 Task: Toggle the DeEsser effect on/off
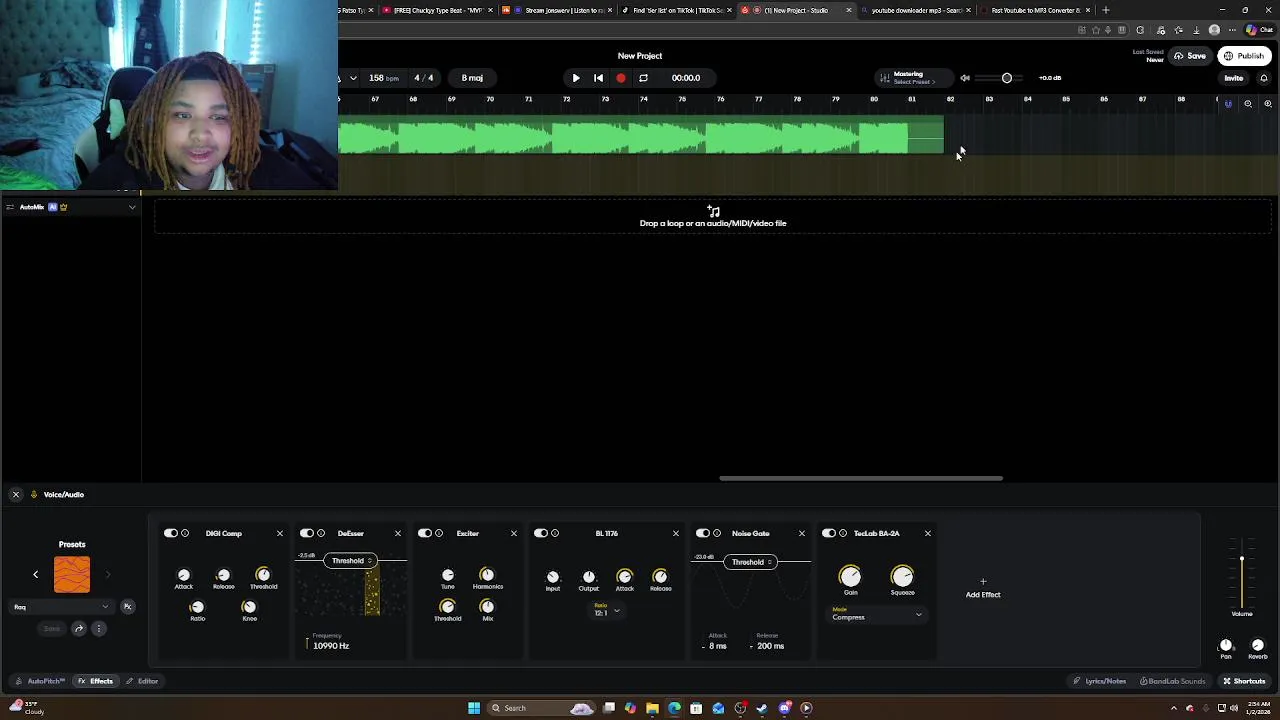click(307, 534)
